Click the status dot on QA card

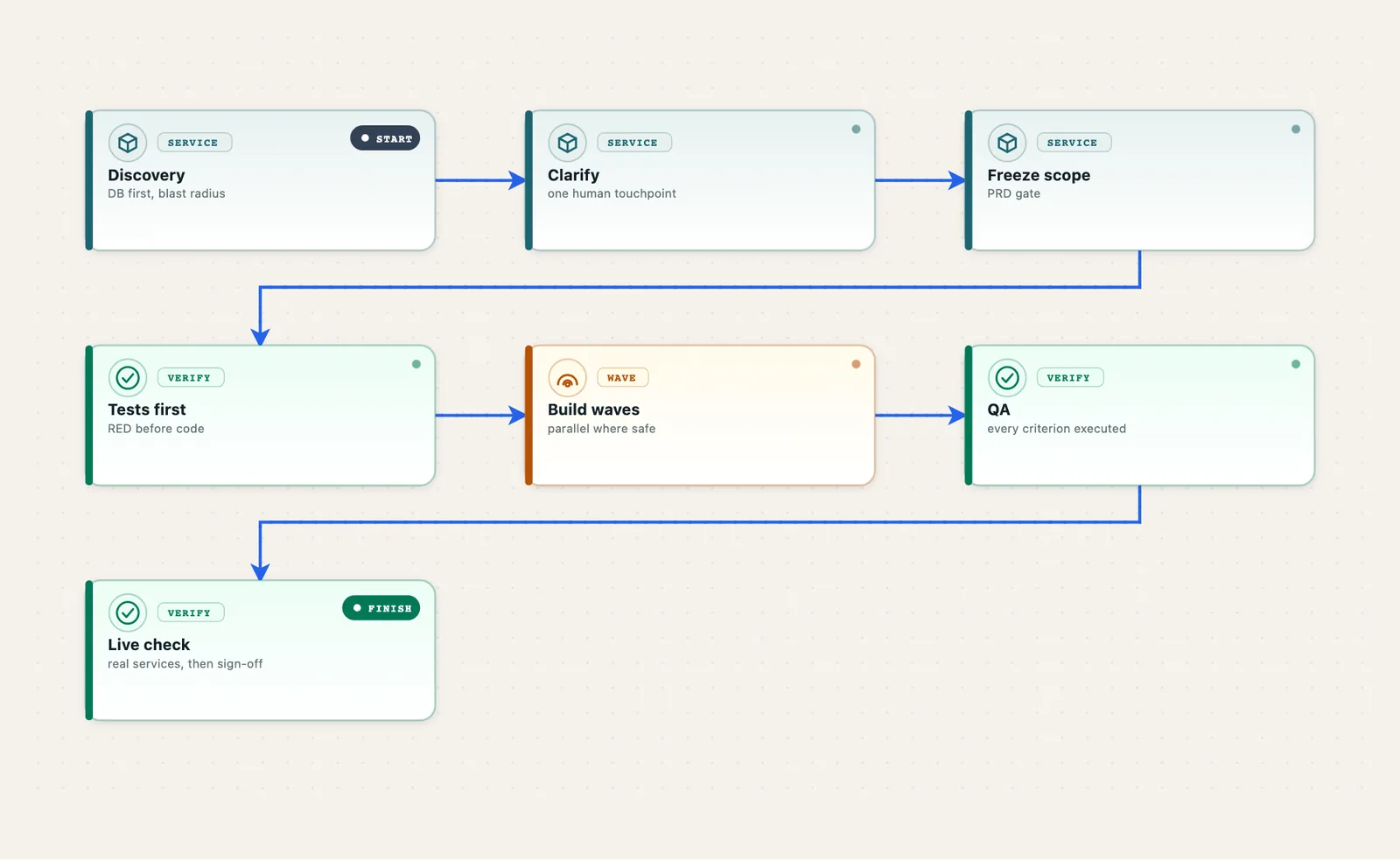point(1296,364)
